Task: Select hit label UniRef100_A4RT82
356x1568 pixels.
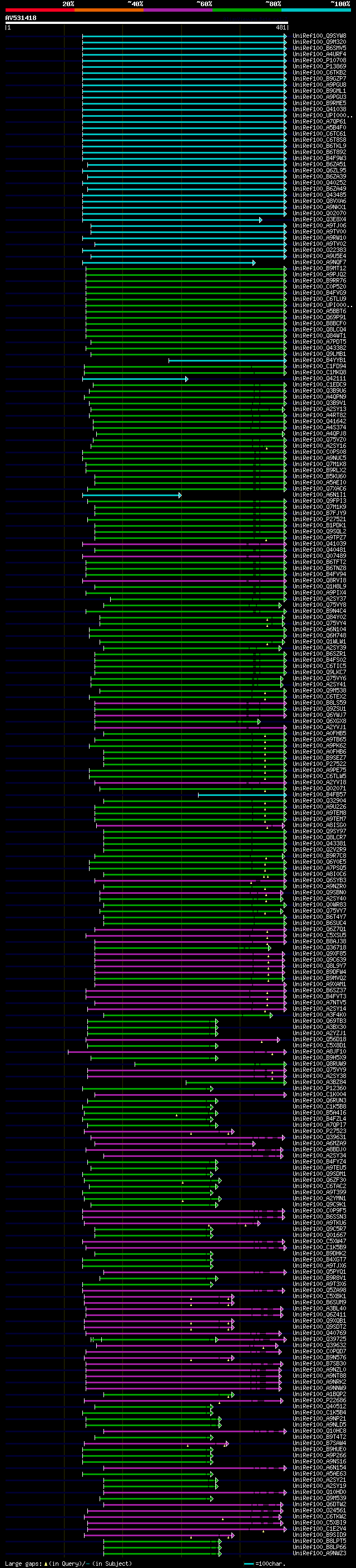Action: [319, 416]
